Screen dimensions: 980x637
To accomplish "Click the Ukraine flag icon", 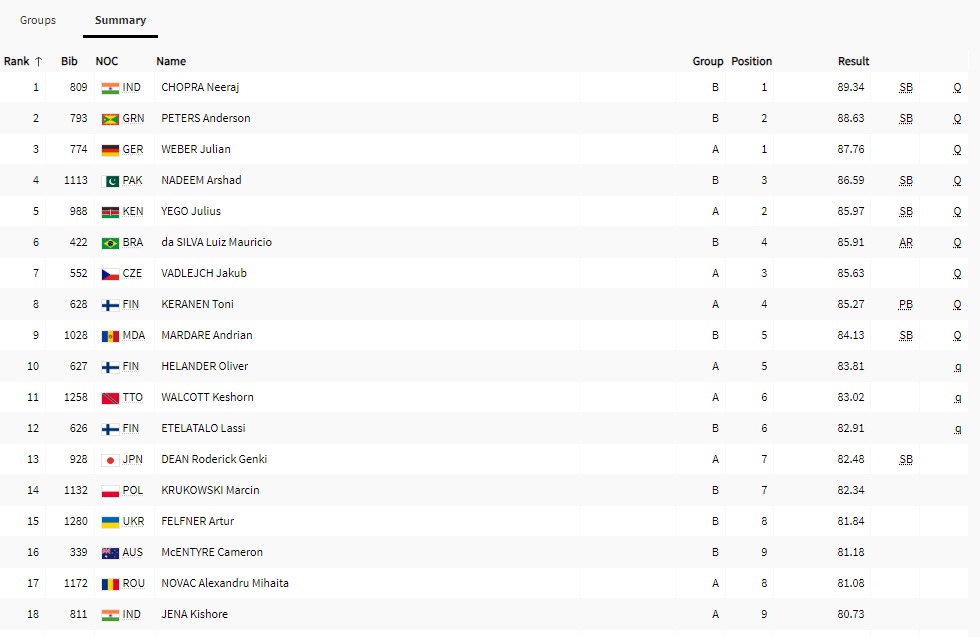I will tap(110, 522).
